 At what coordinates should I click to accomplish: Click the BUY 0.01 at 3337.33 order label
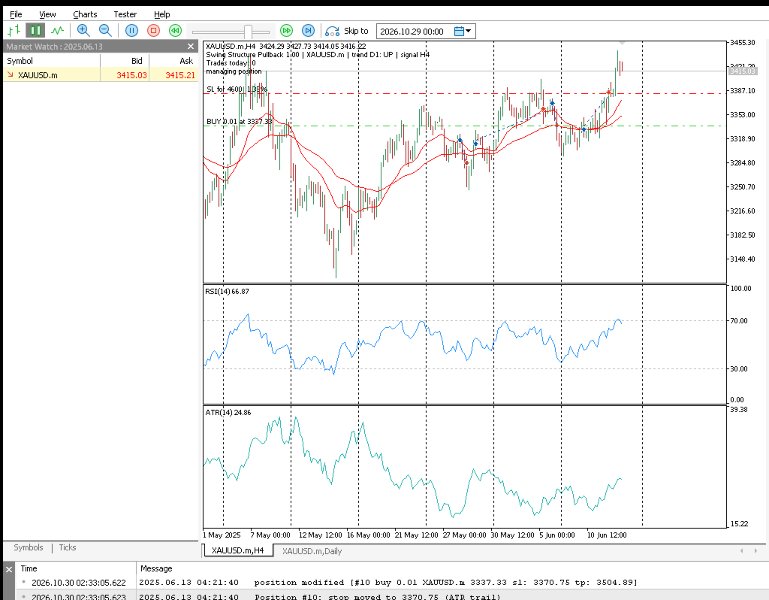pos(239,121)
